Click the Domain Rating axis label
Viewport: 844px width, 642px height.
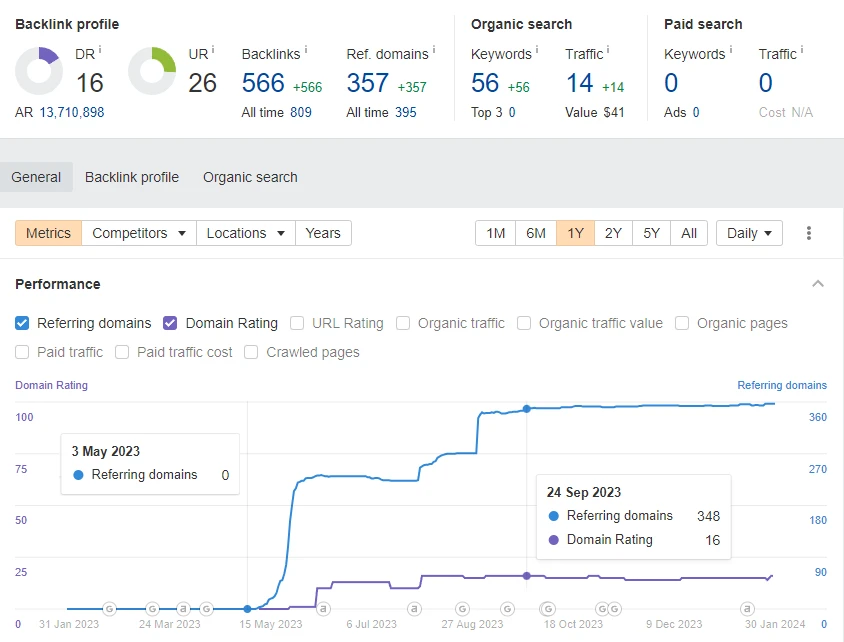51,385
